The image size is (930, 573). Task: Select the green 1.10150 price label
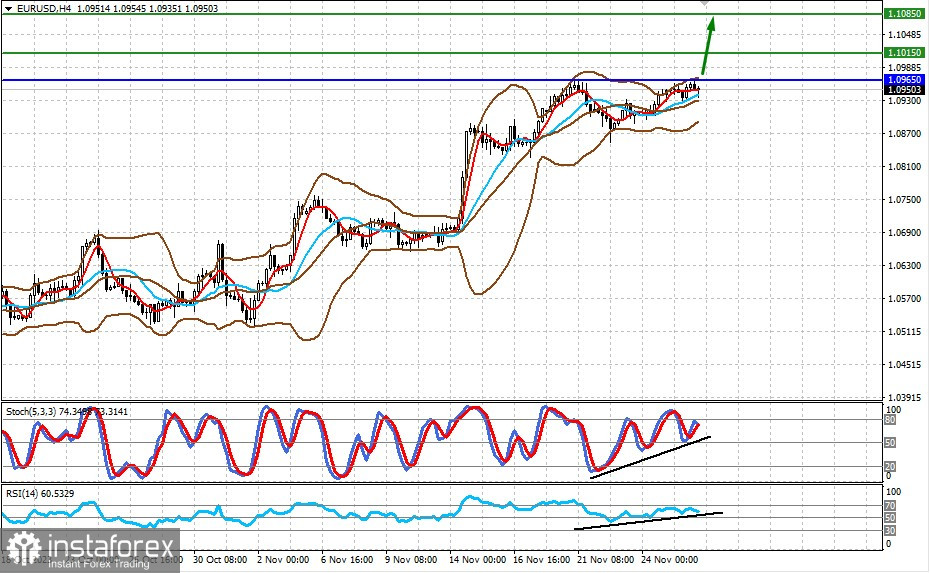[904, 53]
